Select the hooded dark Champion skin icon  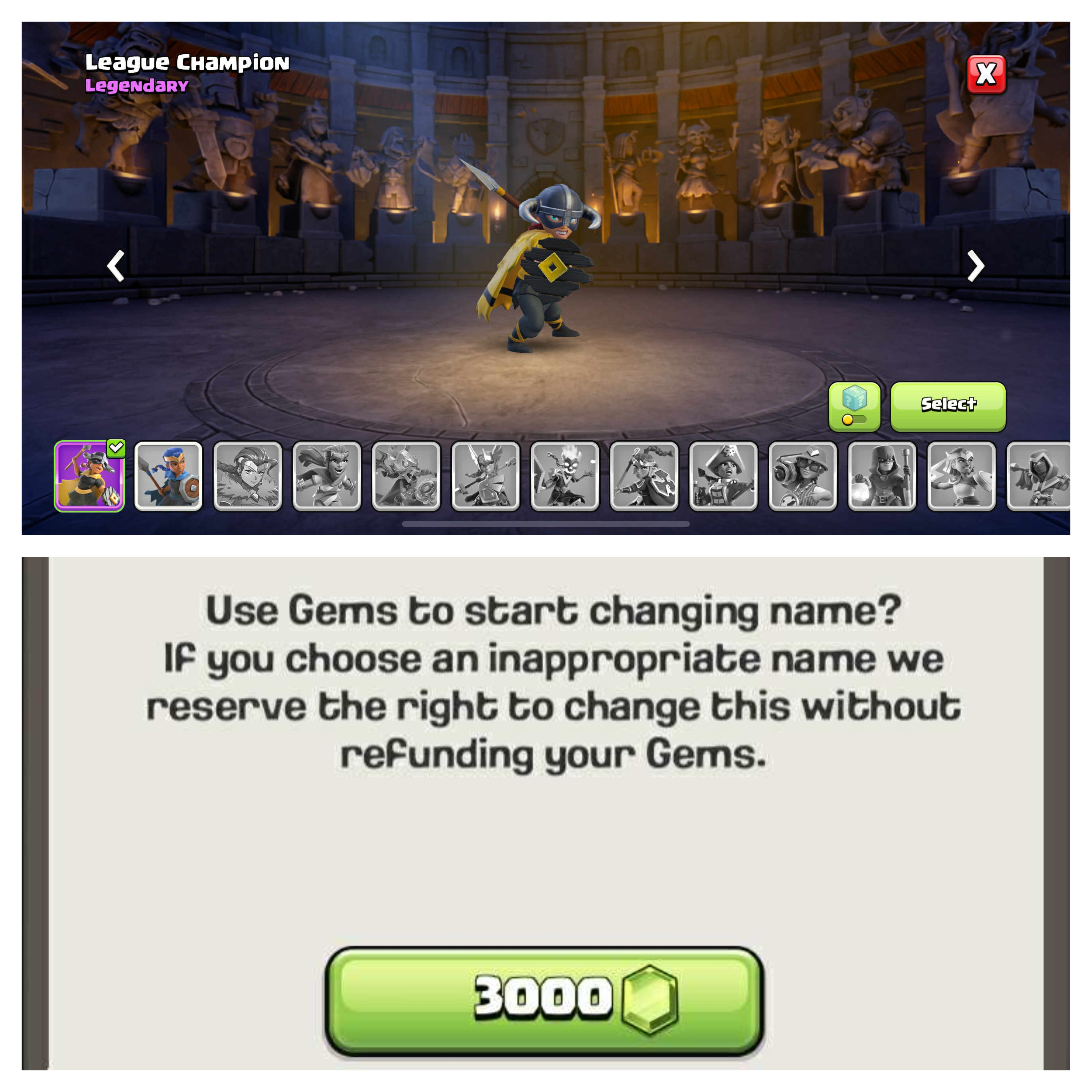[882, 476]
